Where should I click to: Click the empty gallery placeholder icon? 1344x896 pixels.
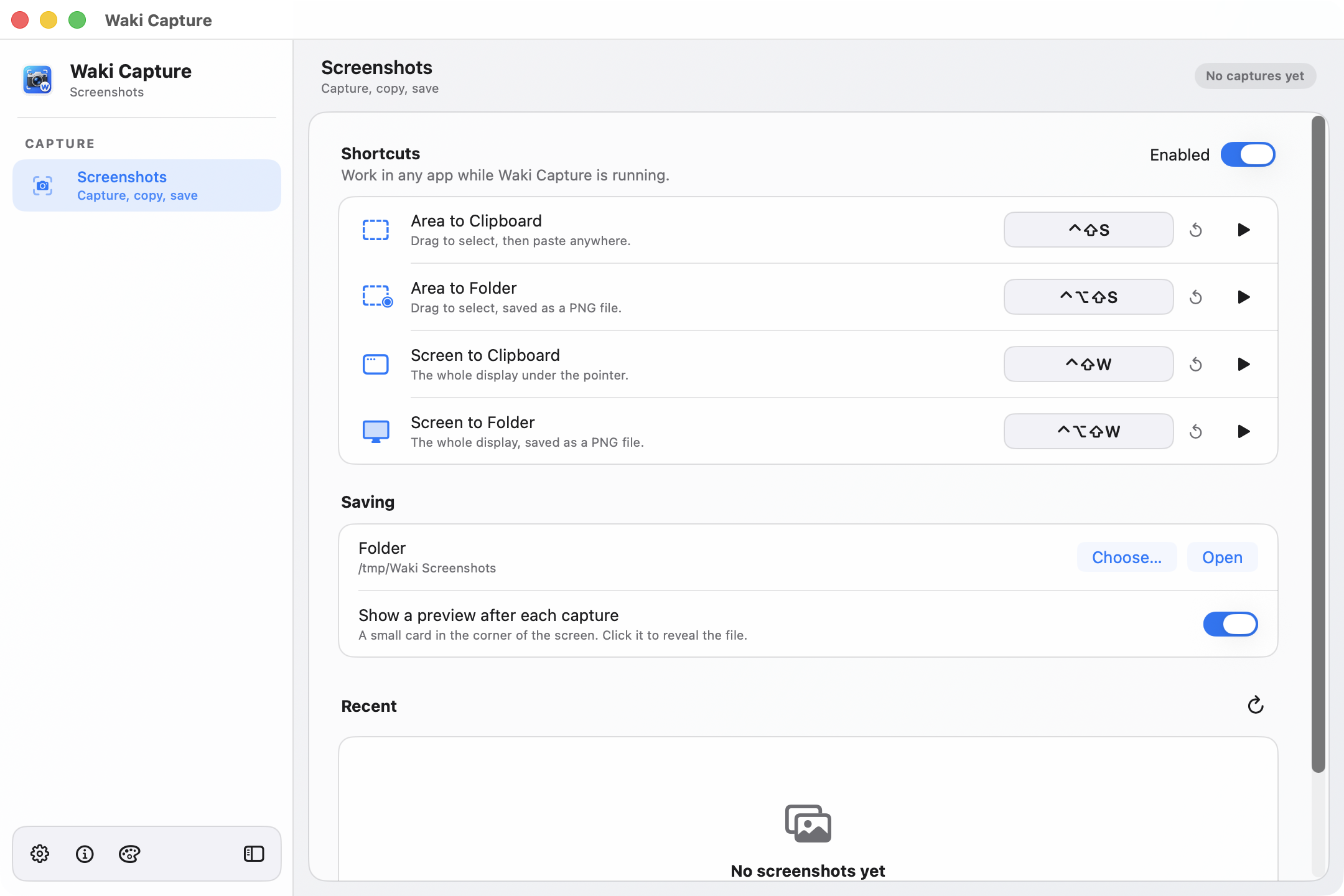(808, 823)
